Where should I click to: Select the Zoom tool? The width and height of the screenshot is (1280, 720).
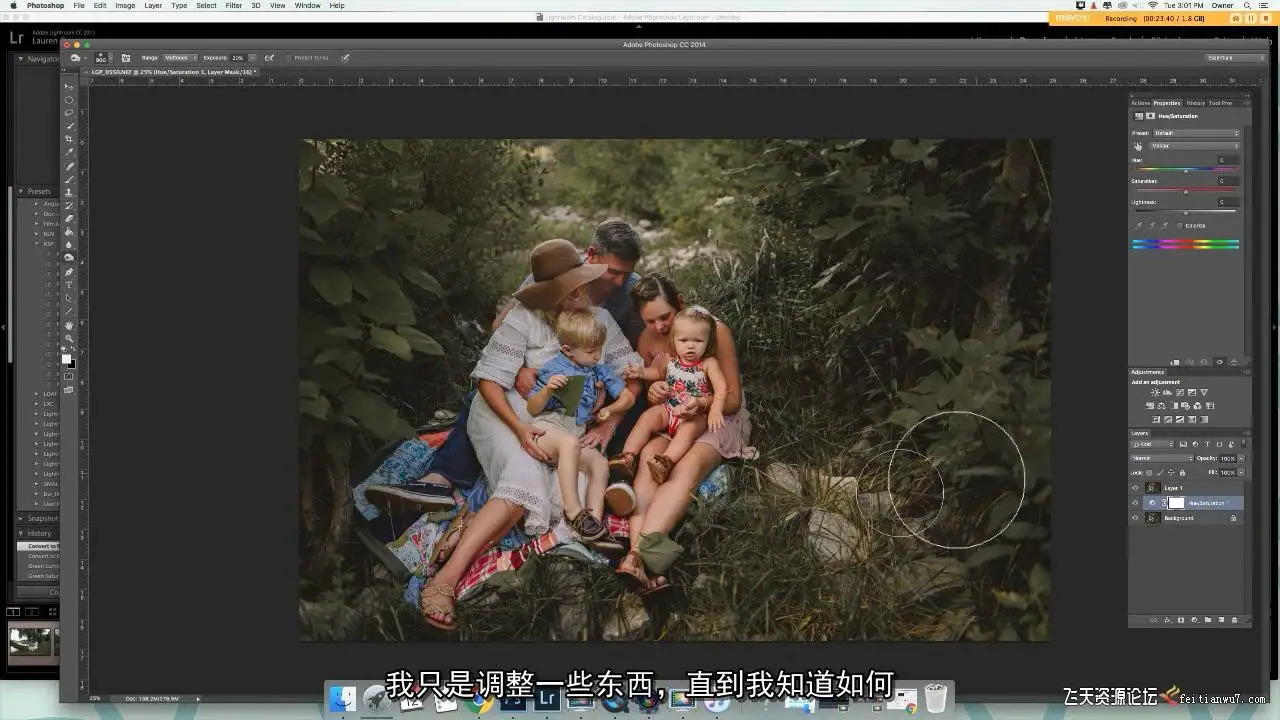[x=69, y=337]
